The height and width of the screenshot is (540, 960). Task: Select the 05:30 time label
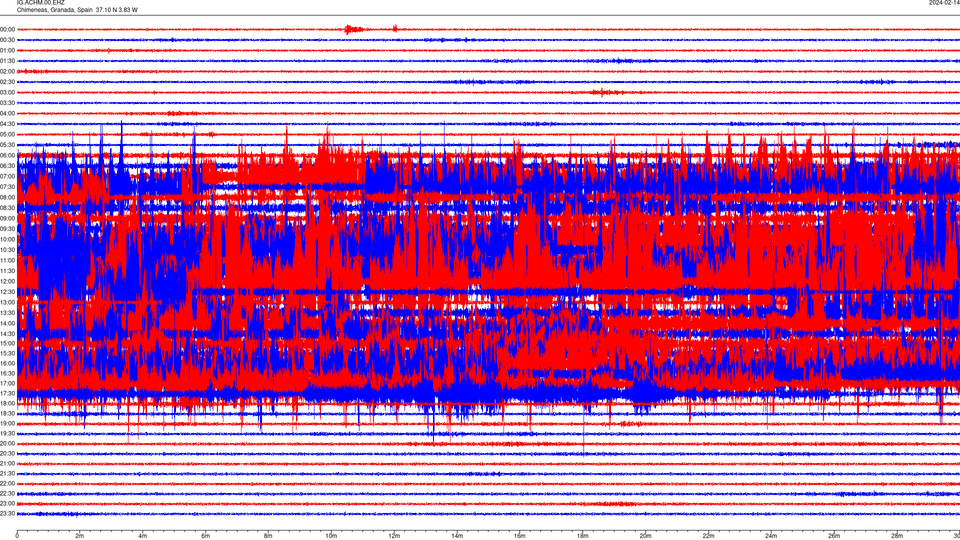click(x=7, y=145)
